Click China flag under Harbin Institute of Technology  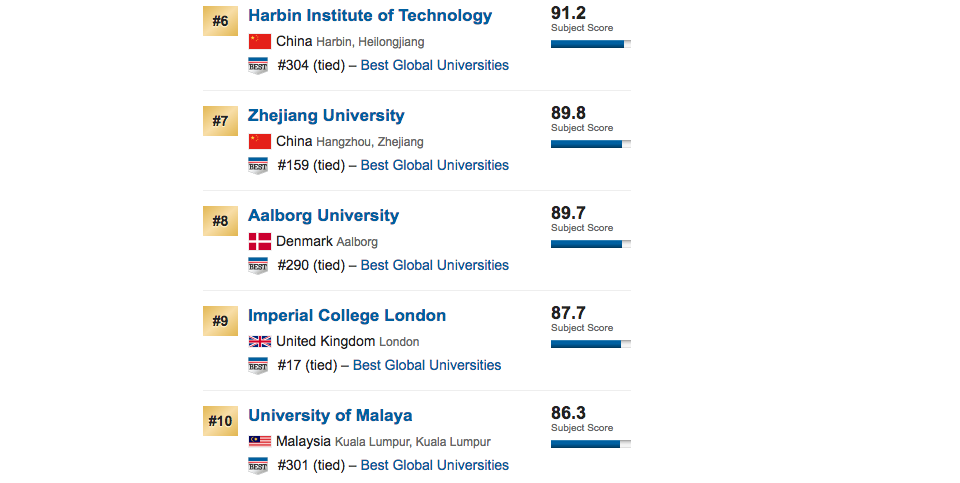coord(260,42)
